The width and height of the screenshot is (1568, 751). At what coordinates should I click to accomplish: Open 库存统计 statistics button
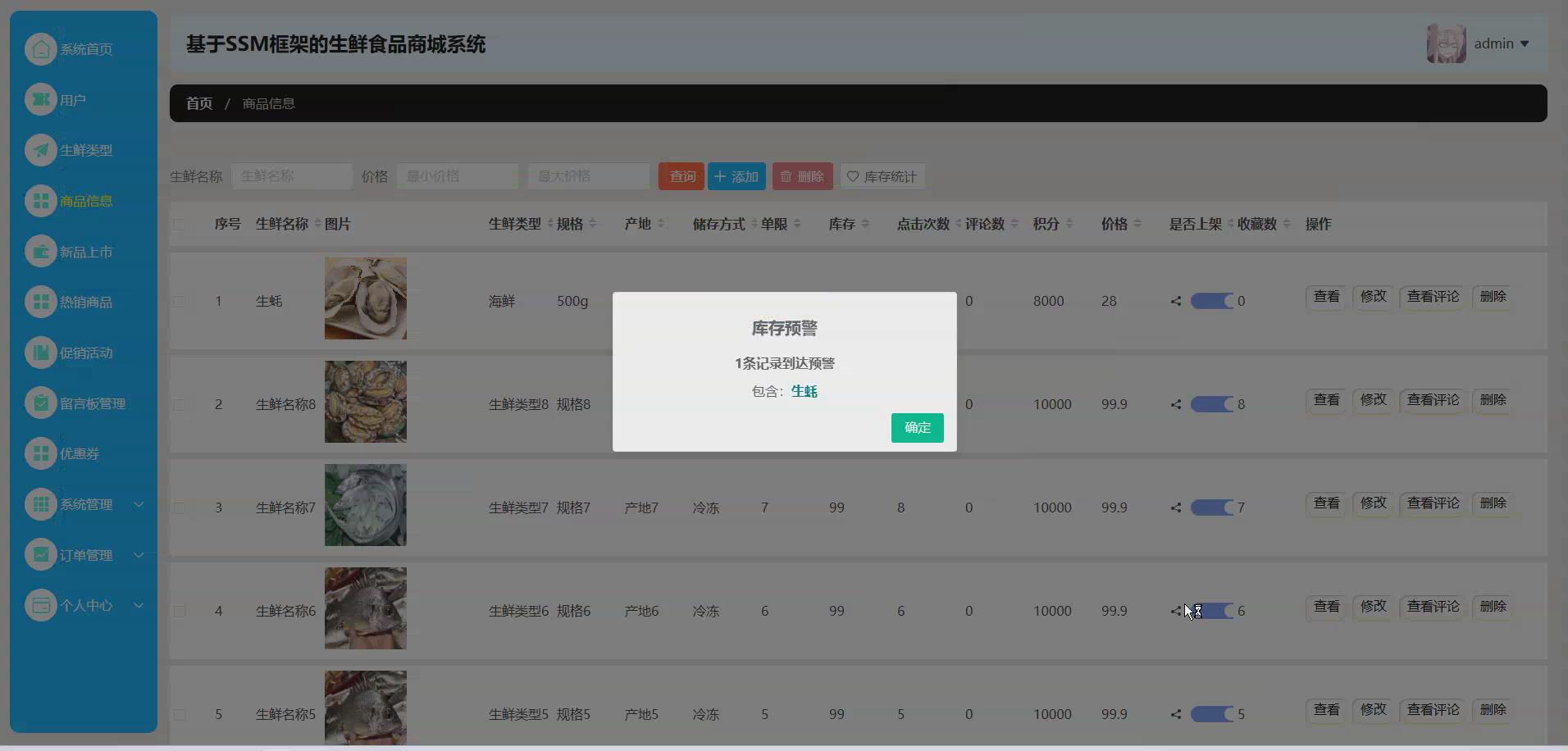pyautogui.click(x=882, y=176)
